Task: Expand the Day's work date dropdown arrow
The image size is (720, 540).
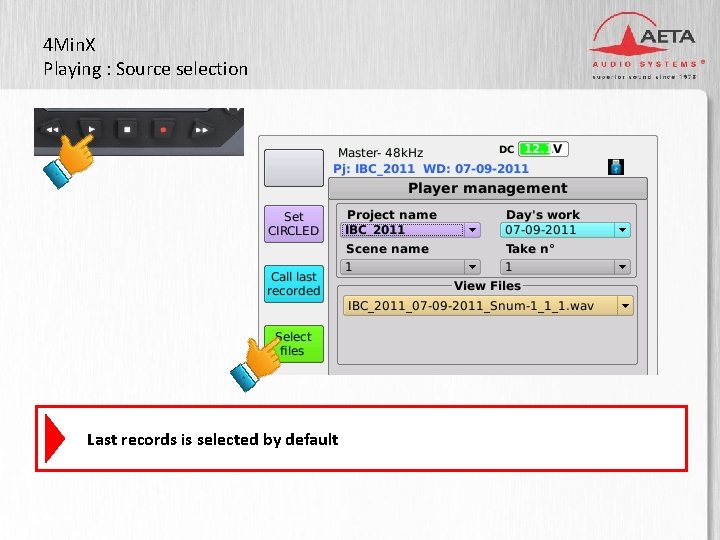Action: pyautogui.click(x=622, y=230)
